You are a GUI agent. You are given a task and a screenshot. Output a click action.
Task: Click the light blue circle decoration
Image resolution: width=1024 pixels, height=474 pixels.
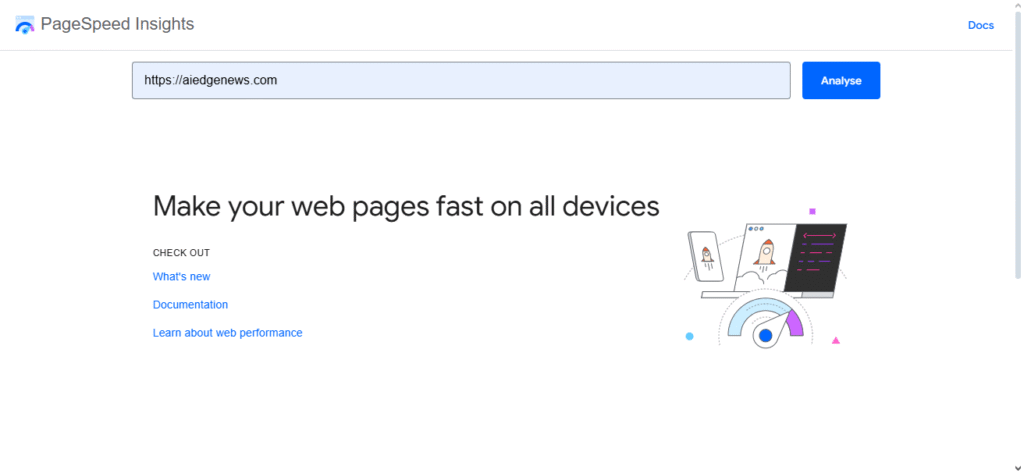click(x=689, y=336)
